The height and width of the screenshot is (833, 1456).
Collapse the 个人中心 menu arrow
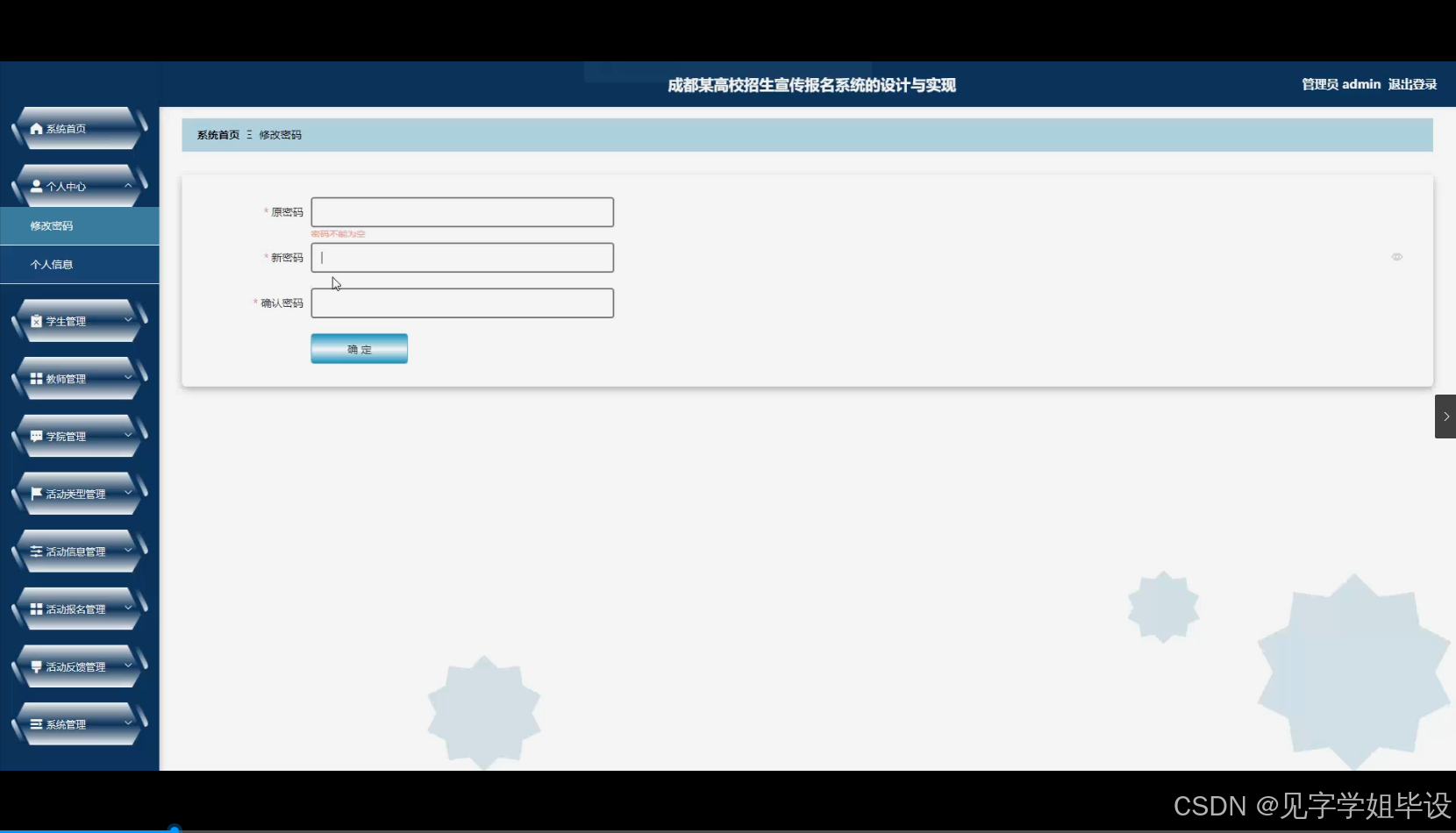click(128, 186)
